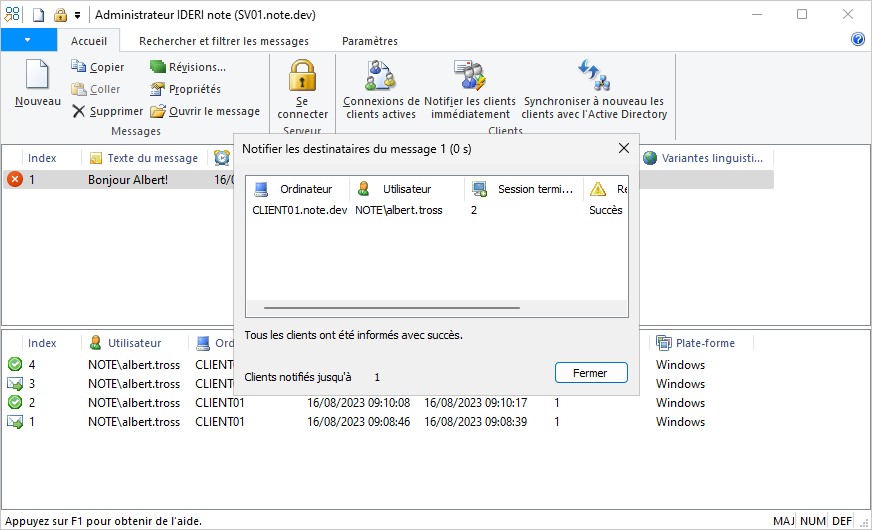872x530 pixels.
Task: Click the warning icon column header in dialog
Action: (598, 189)
